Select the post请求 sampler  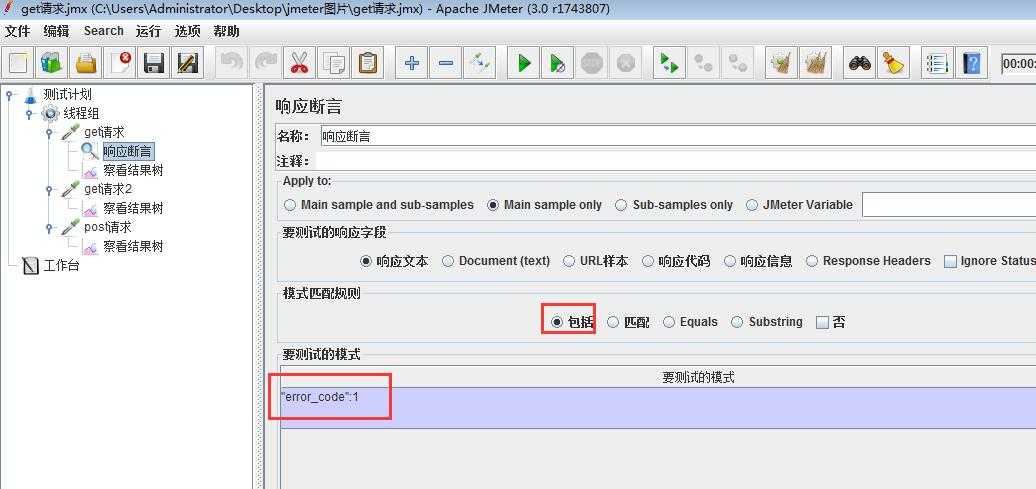[x=108, y=227]
